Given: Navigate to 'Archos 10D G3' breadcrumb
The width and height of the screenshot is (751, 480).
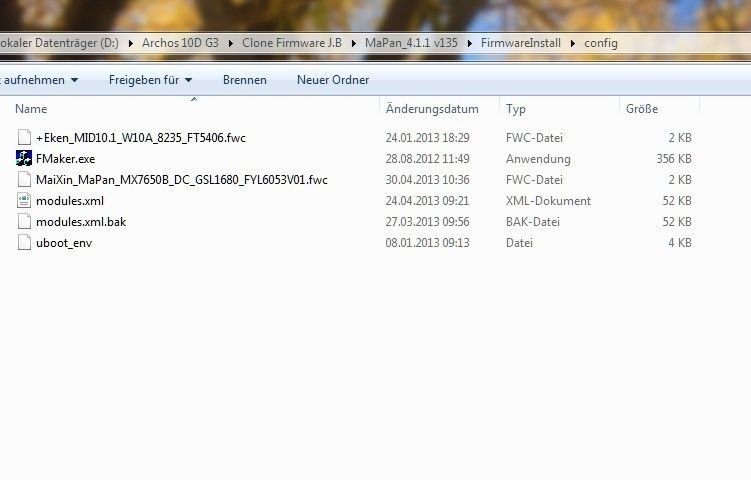Looking at the screenshot, I should tap(180, 43).
